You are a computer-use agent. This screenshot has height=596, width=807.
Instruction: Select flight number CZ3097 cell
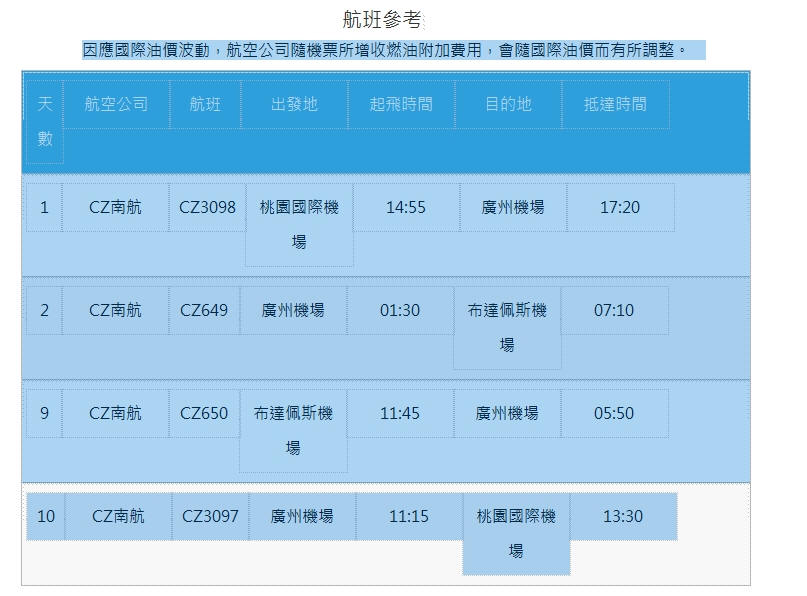tap(211, 516)
